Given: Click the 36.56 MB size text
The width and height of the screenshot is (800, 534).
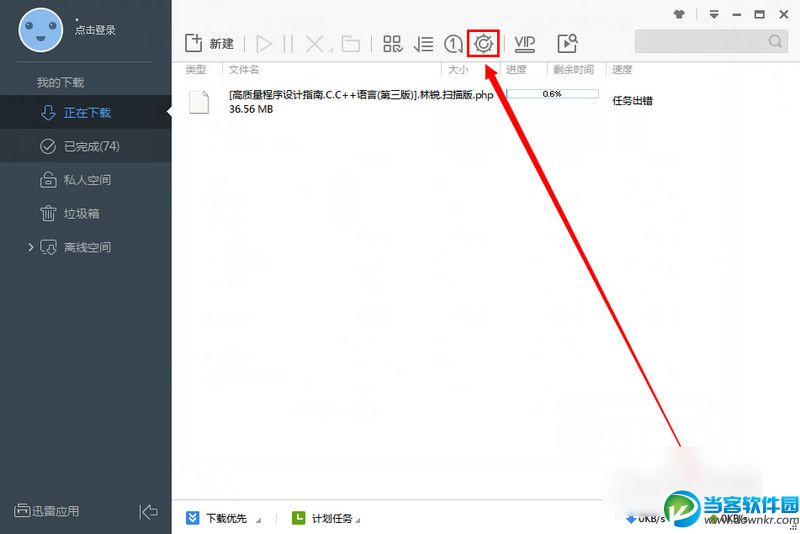Looking at the screenshot, I should point(251,109).
